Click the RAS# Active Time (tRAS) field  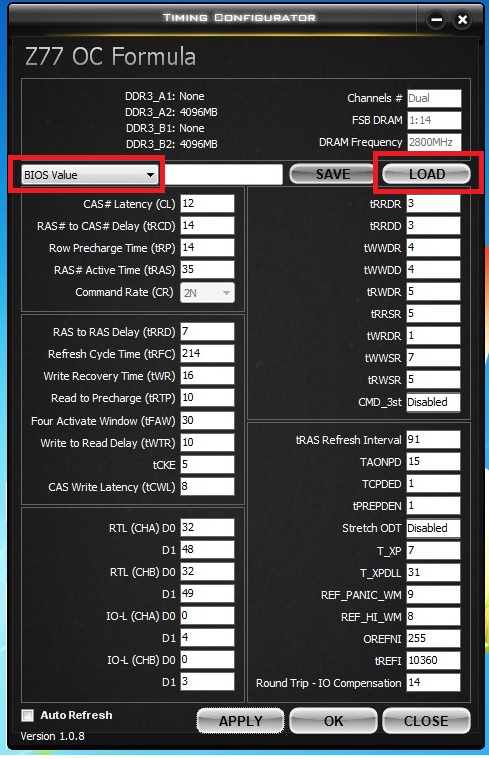pyautogui.click(x=207, y=270)
